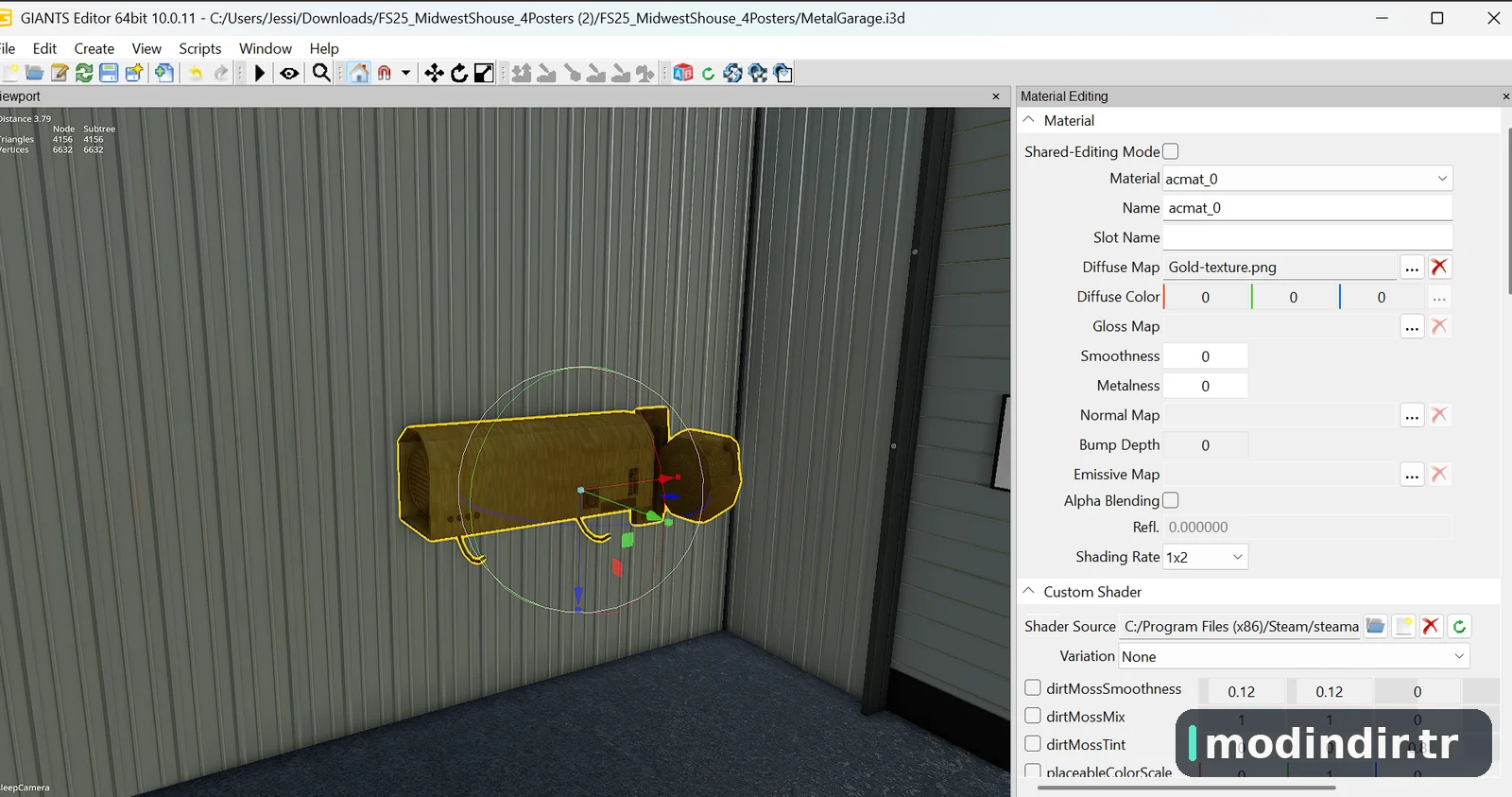
Task: Remove the Shader Source with red X
Action: click(x=1431, y=626)
